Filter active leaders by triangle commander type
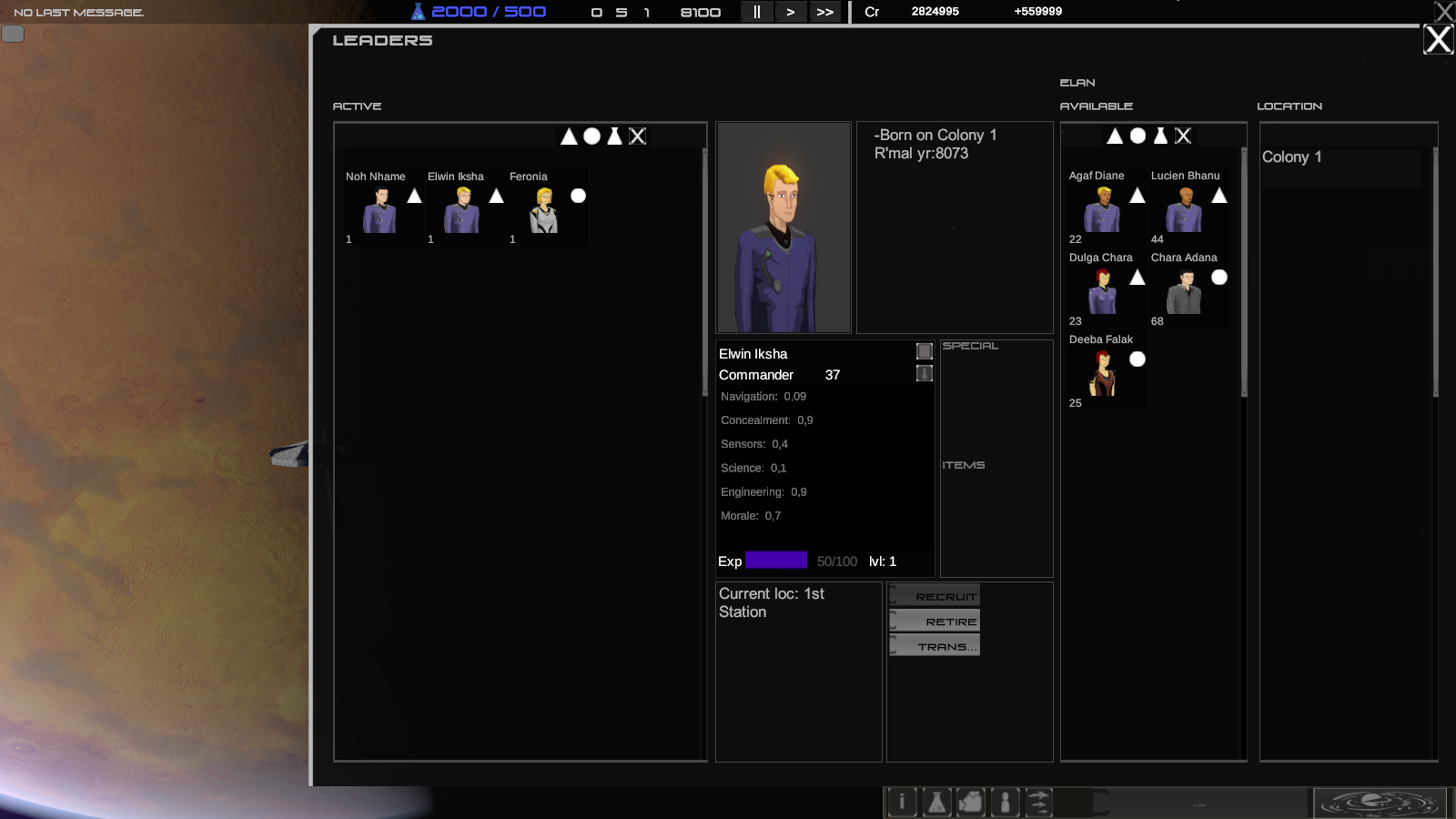Viewport: 1456px width, 819px height. tap(569, 136)
